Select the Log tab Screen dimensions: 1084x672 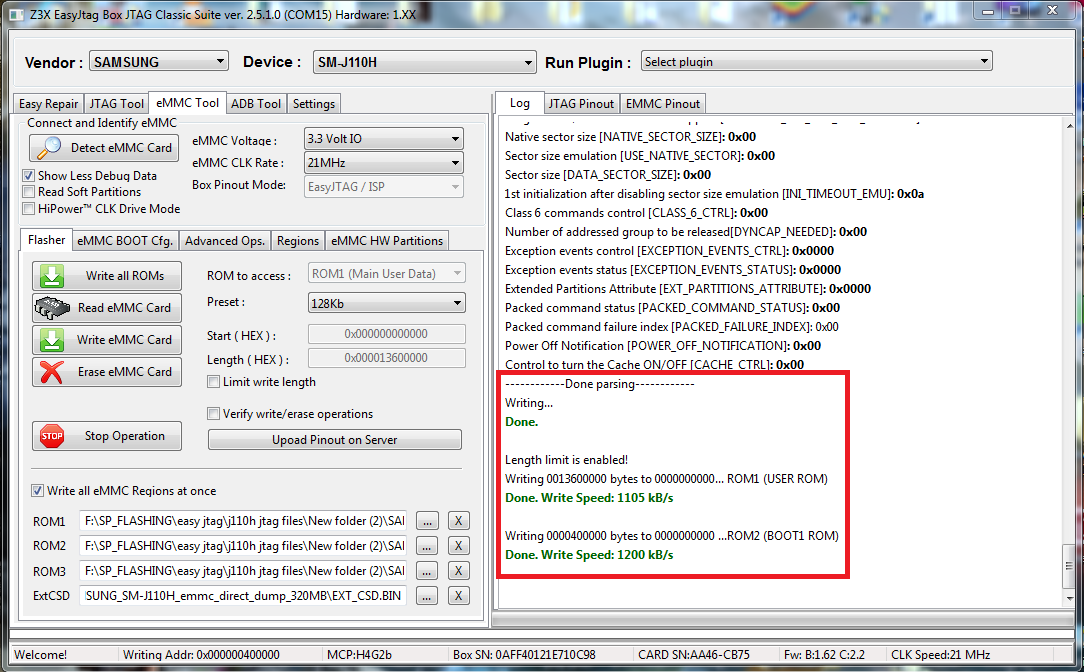tap(520, 102)
